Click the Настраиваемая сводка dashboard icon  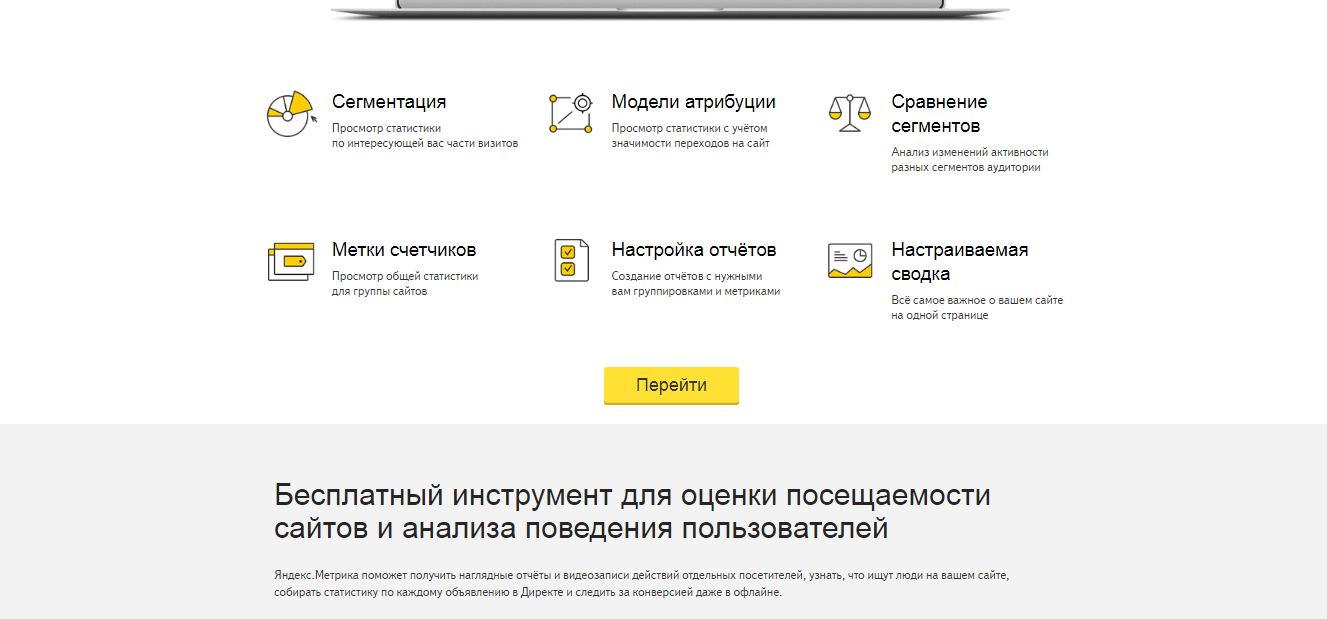click(849, 260)
